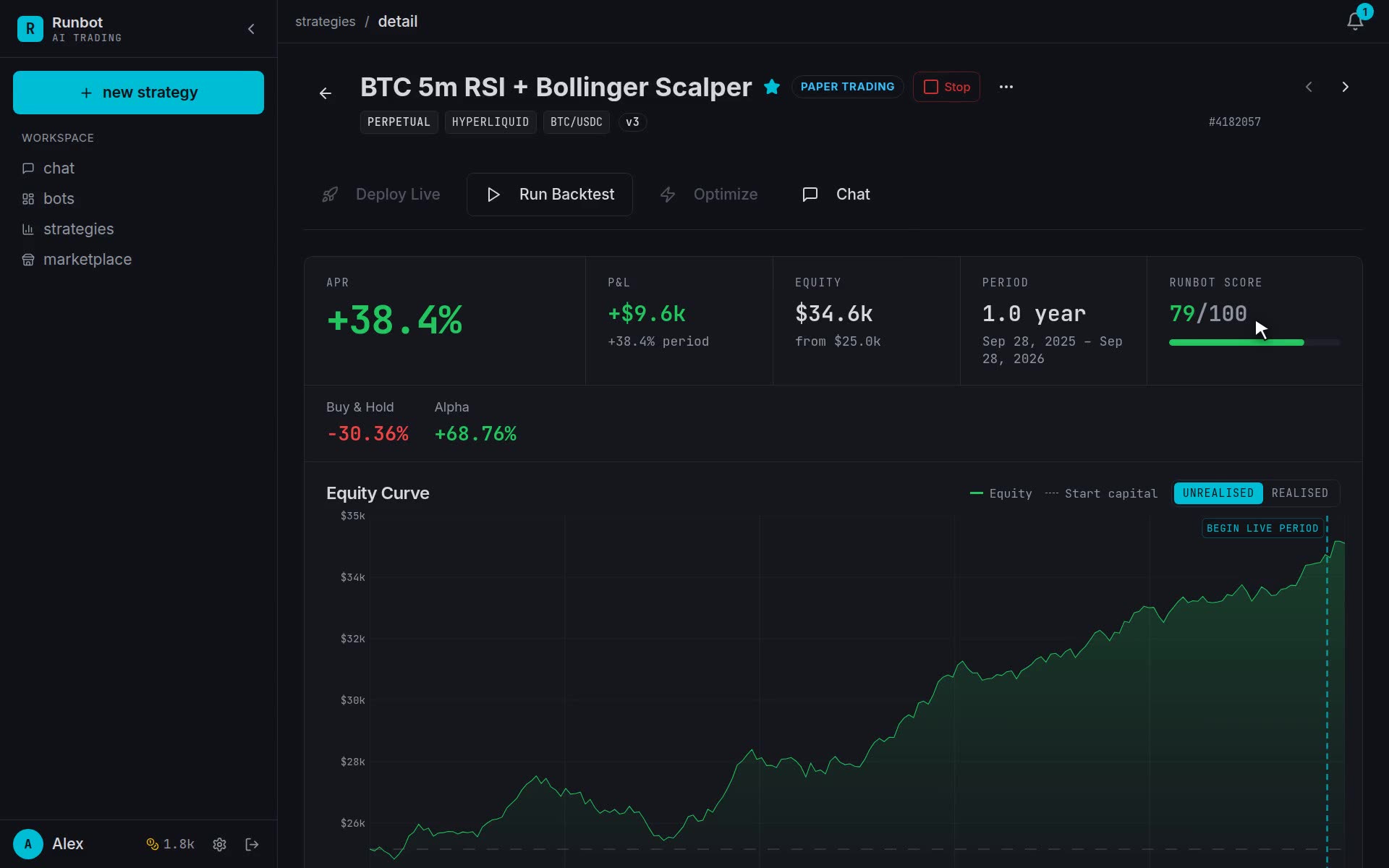1389x868 pixels.
Task: Open the notifications bell
Action: [1355, 21]
